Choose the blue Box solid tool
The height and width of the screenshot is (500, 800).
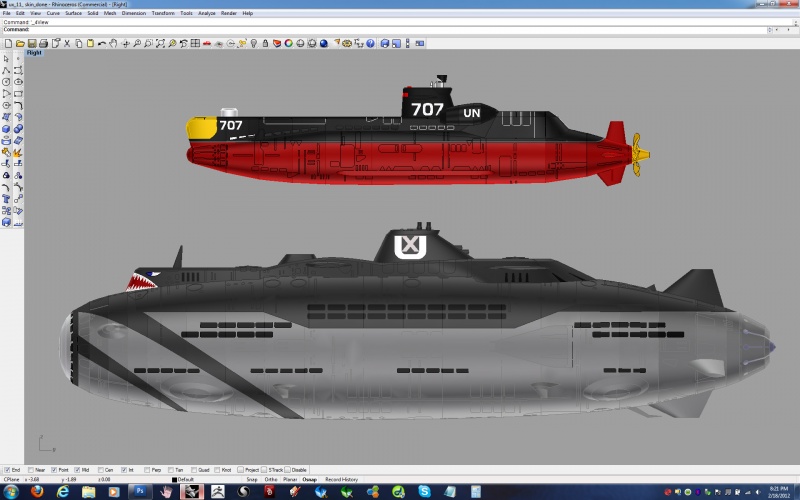tap(6, 129)
